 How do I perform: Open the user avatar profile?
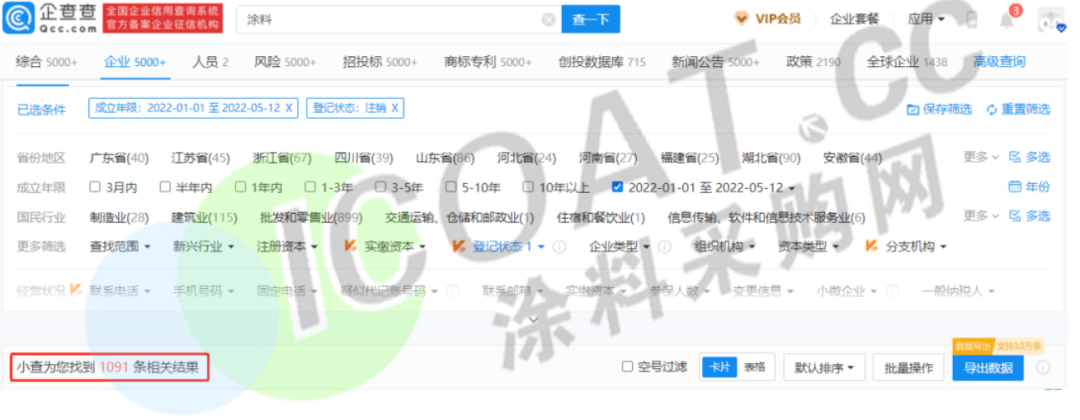pyautogui.click(x=1051, y=19)
